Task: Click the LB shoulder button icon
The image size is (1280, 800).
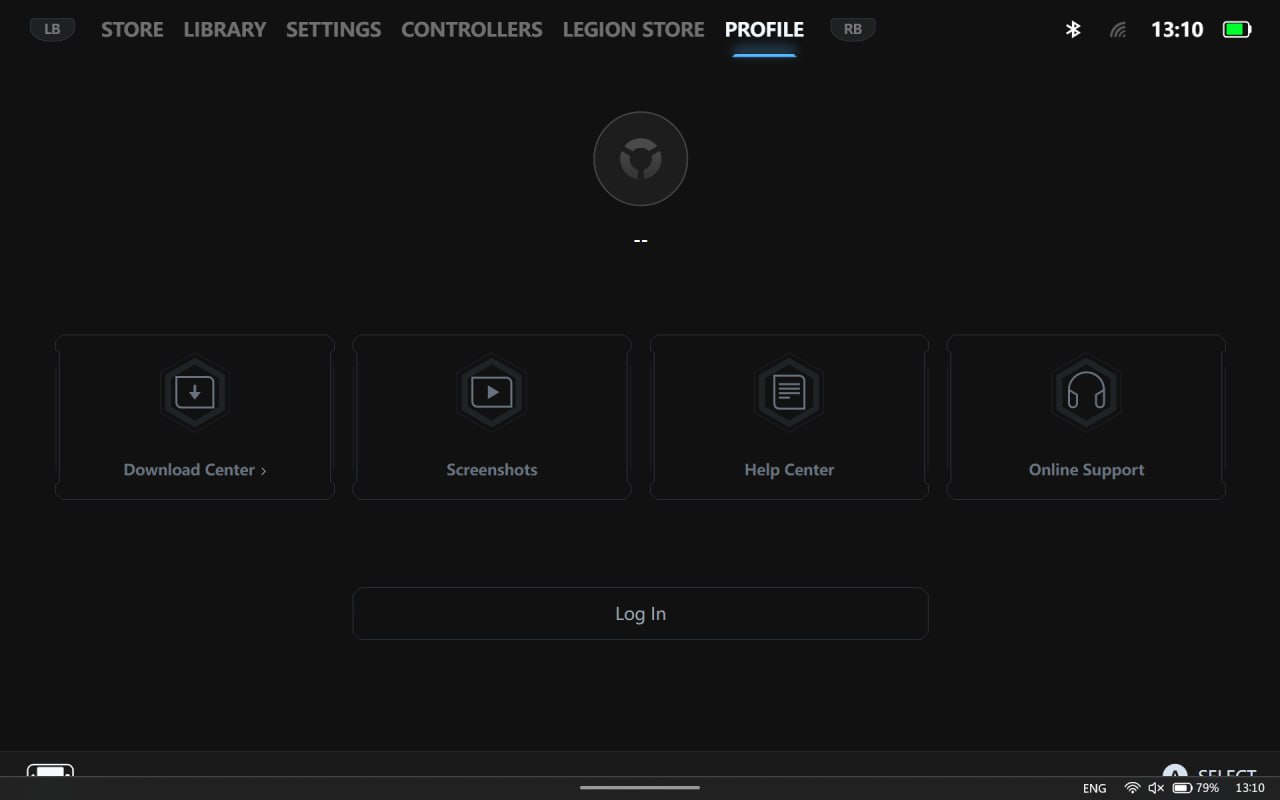Action: [x=52, y=29]
